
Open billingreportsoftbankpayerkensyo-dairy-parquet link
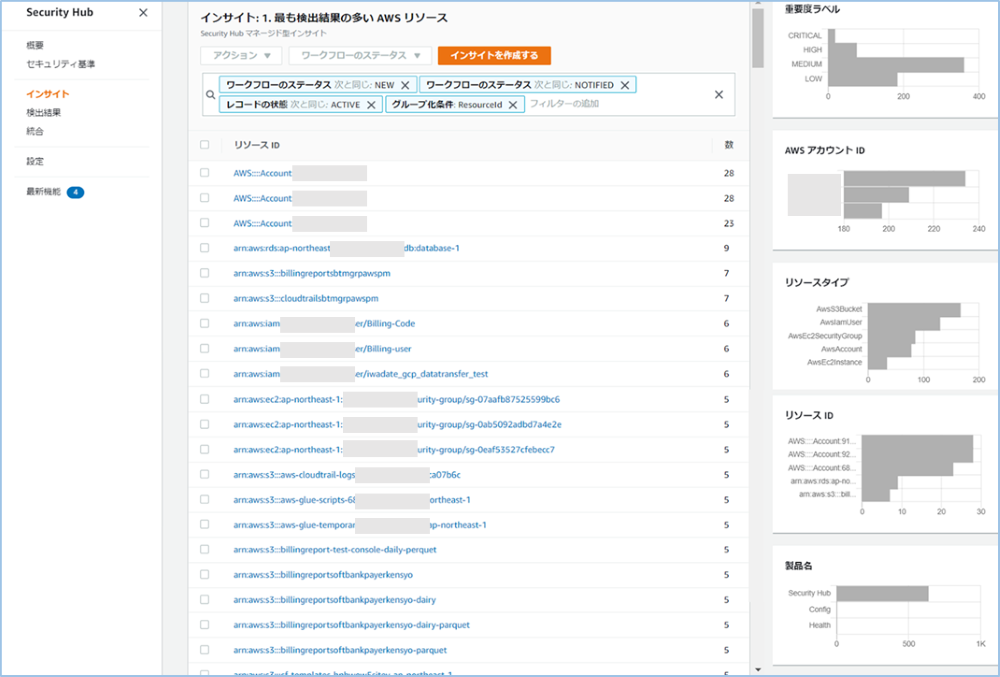coord(351,625)
